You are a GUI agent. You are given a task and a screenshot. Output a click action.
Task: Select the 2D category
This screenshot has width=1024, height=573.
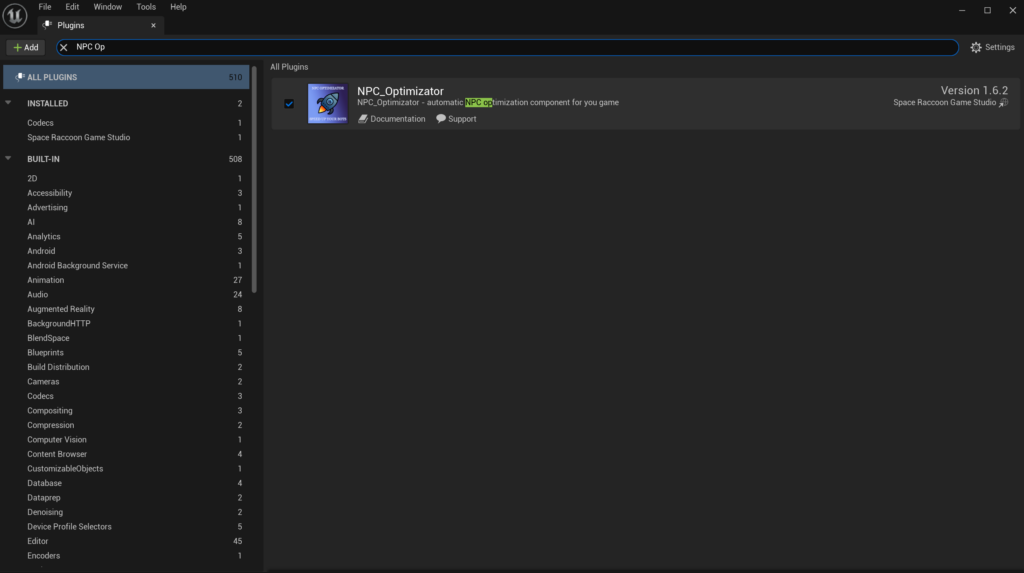[x=126, y=178]
